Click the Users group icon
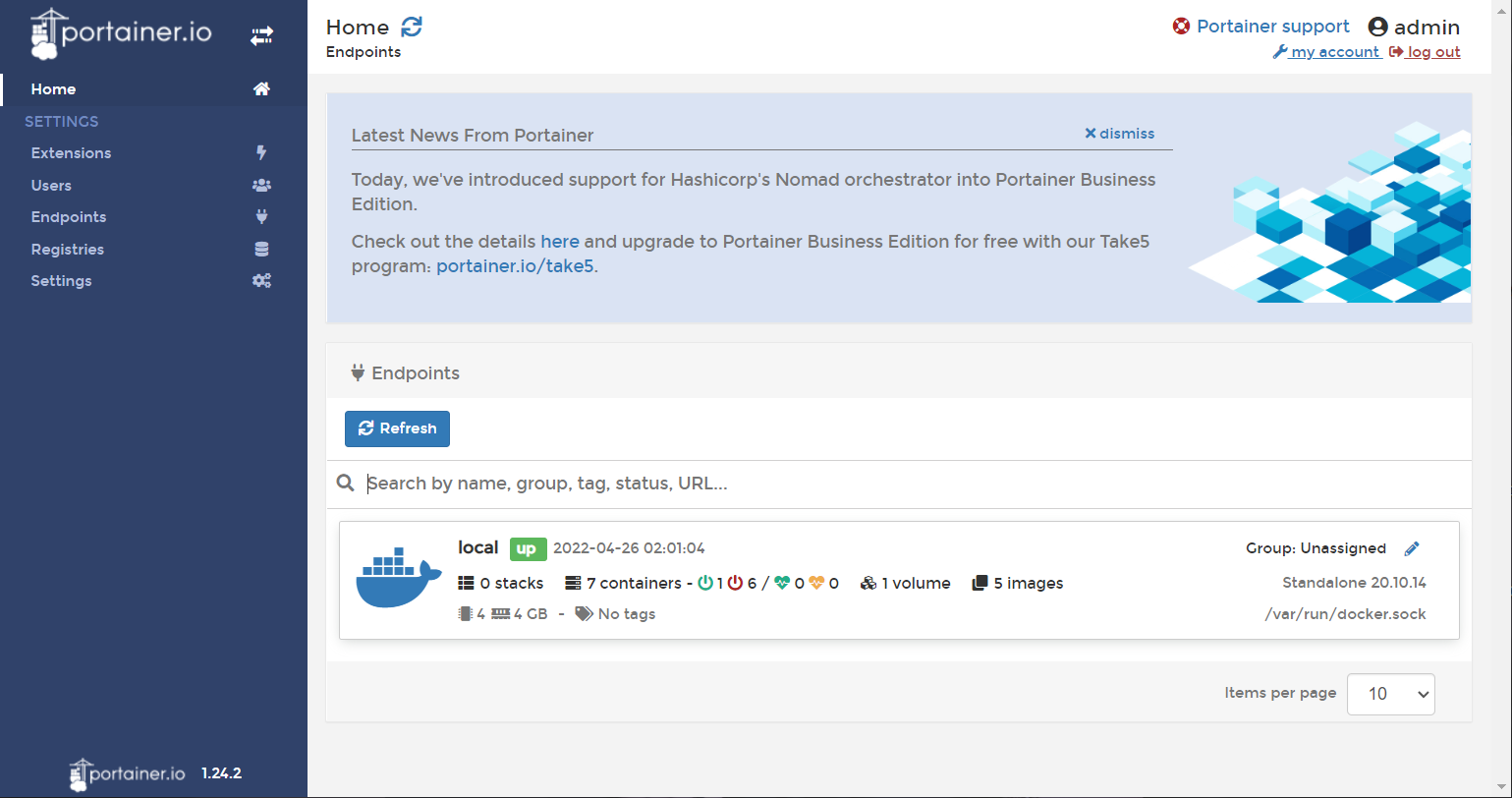 (261, 186)
